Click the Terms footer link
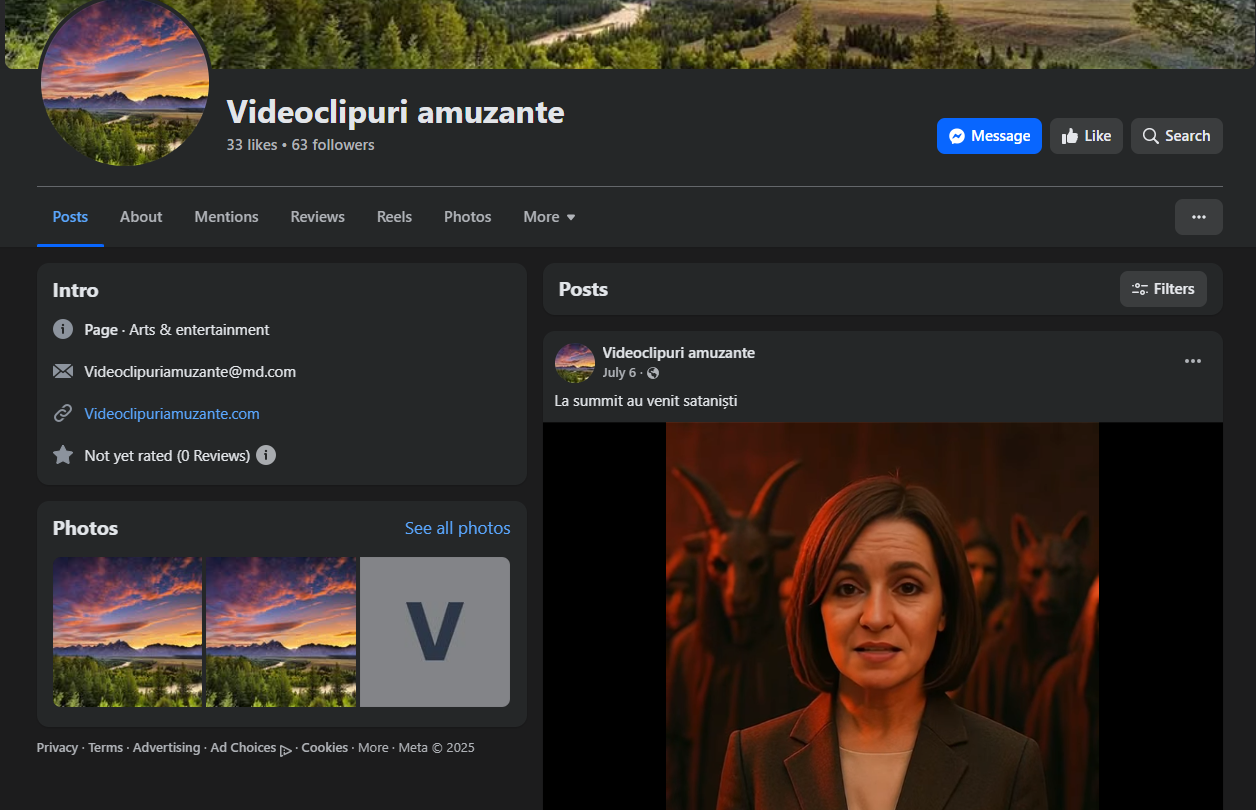The image size is (1256, 810). 105,747
